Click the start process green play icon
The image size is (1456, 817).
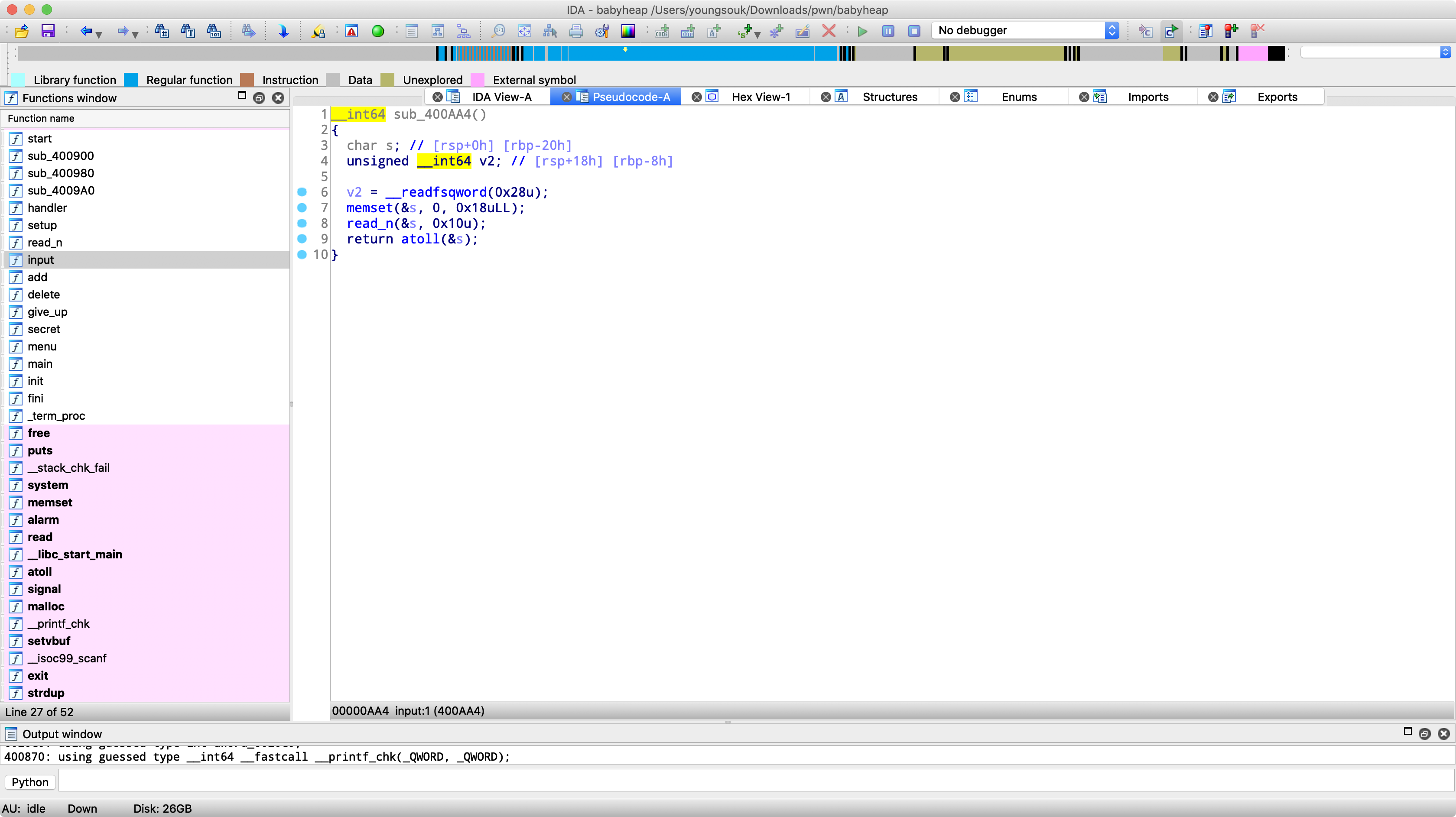(862, 31)
